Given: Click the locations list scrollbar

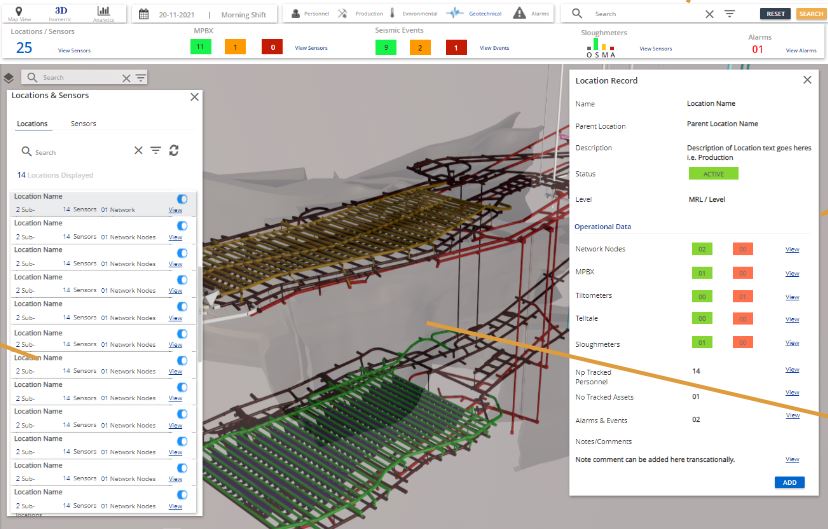Looking at the screenshot, I should click(x=200, y=314).
